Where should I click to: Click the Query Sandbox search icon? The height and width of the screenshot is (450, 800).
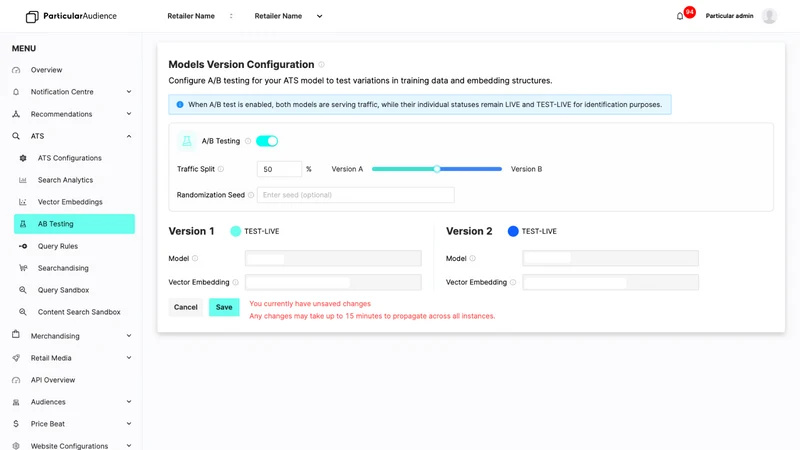23,290
